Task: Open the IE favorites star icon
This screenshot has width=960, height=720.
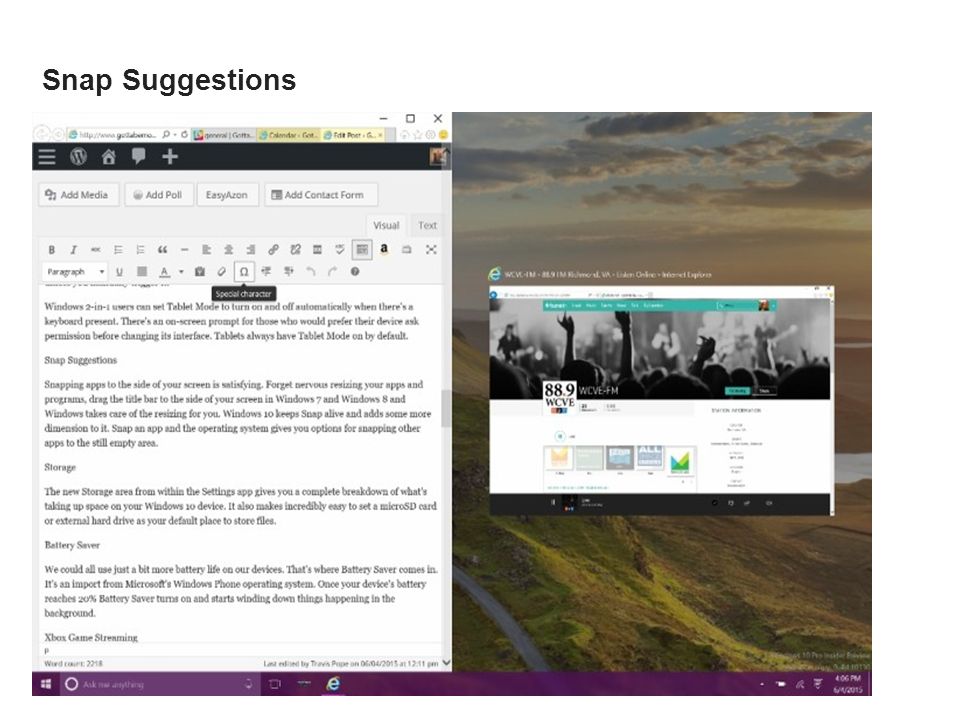Action: tap(418, 135)
